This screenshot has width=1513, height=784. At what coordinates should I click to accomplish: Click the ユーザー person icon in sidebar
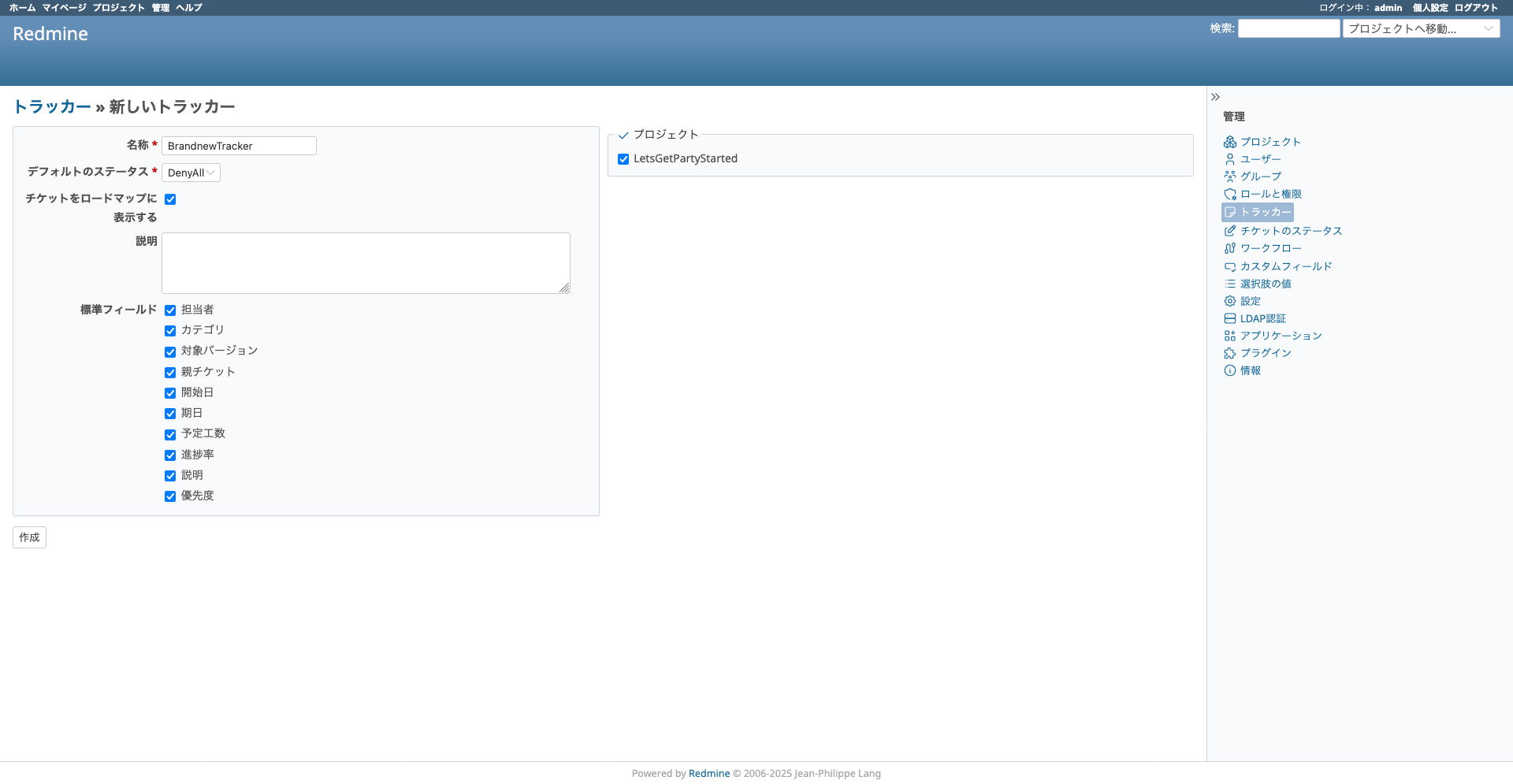pos(1229,159)
